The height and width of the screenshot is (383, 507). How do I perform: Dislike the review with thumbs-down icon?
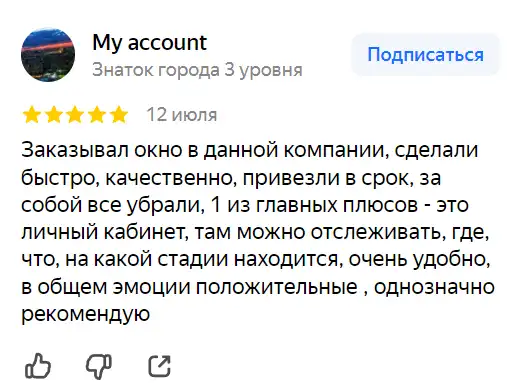pyautogui.click(x=99, y=366)
